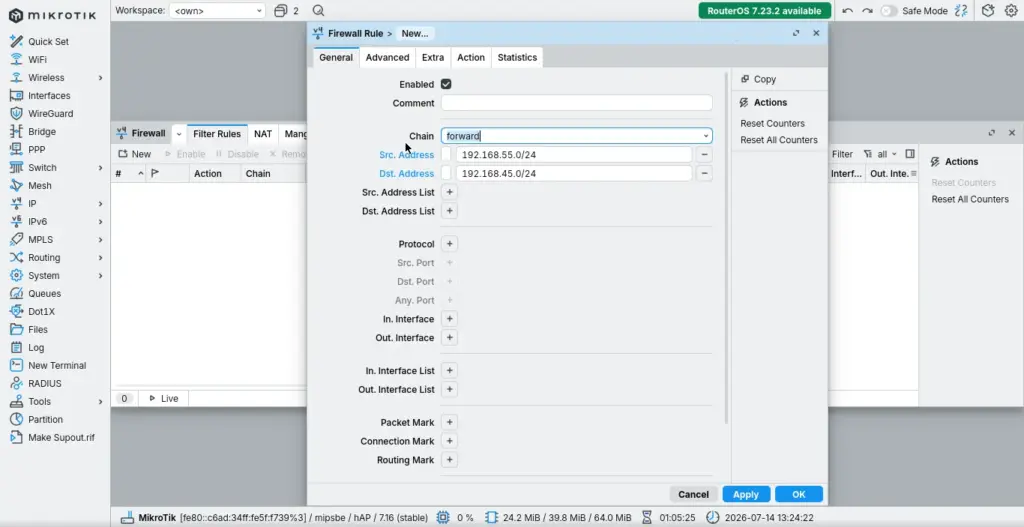Expand the Tools submenu
Screen dimensions: 1024x527
pyautogui.click(x=101, y=402)
